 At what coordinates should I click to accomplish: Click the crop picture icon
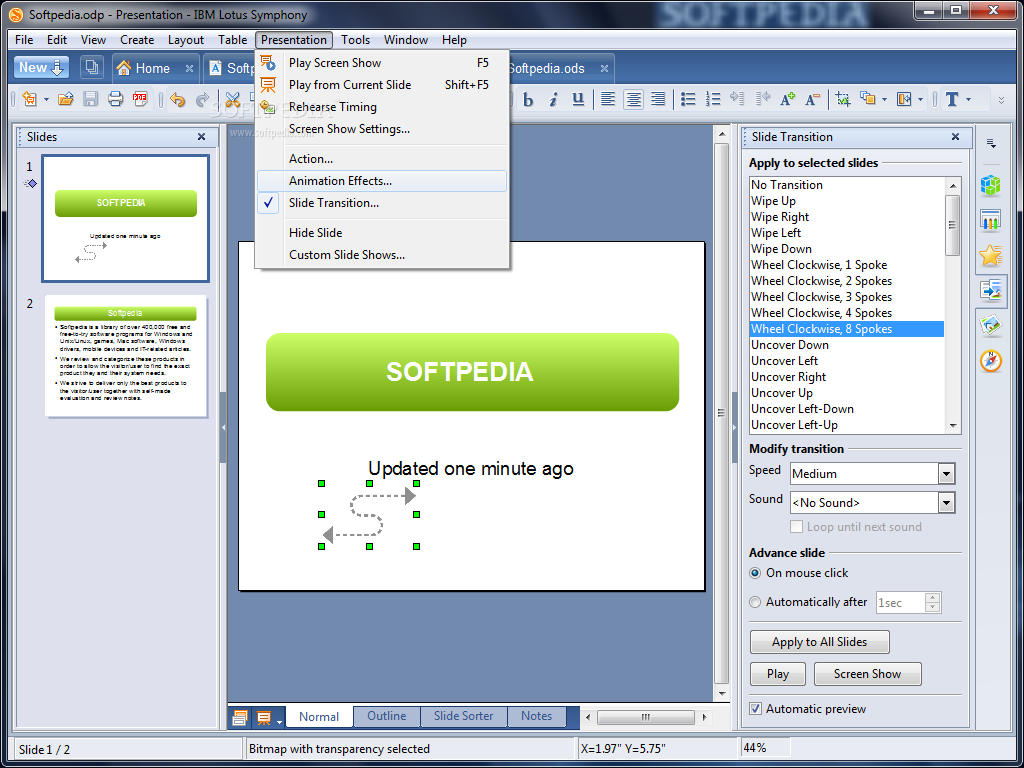pos(842,99)
